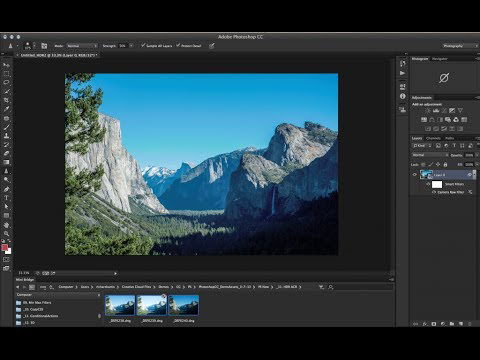
Task: Open layer blend mode Normal dropdown
Action: click(x=430, y=155)
